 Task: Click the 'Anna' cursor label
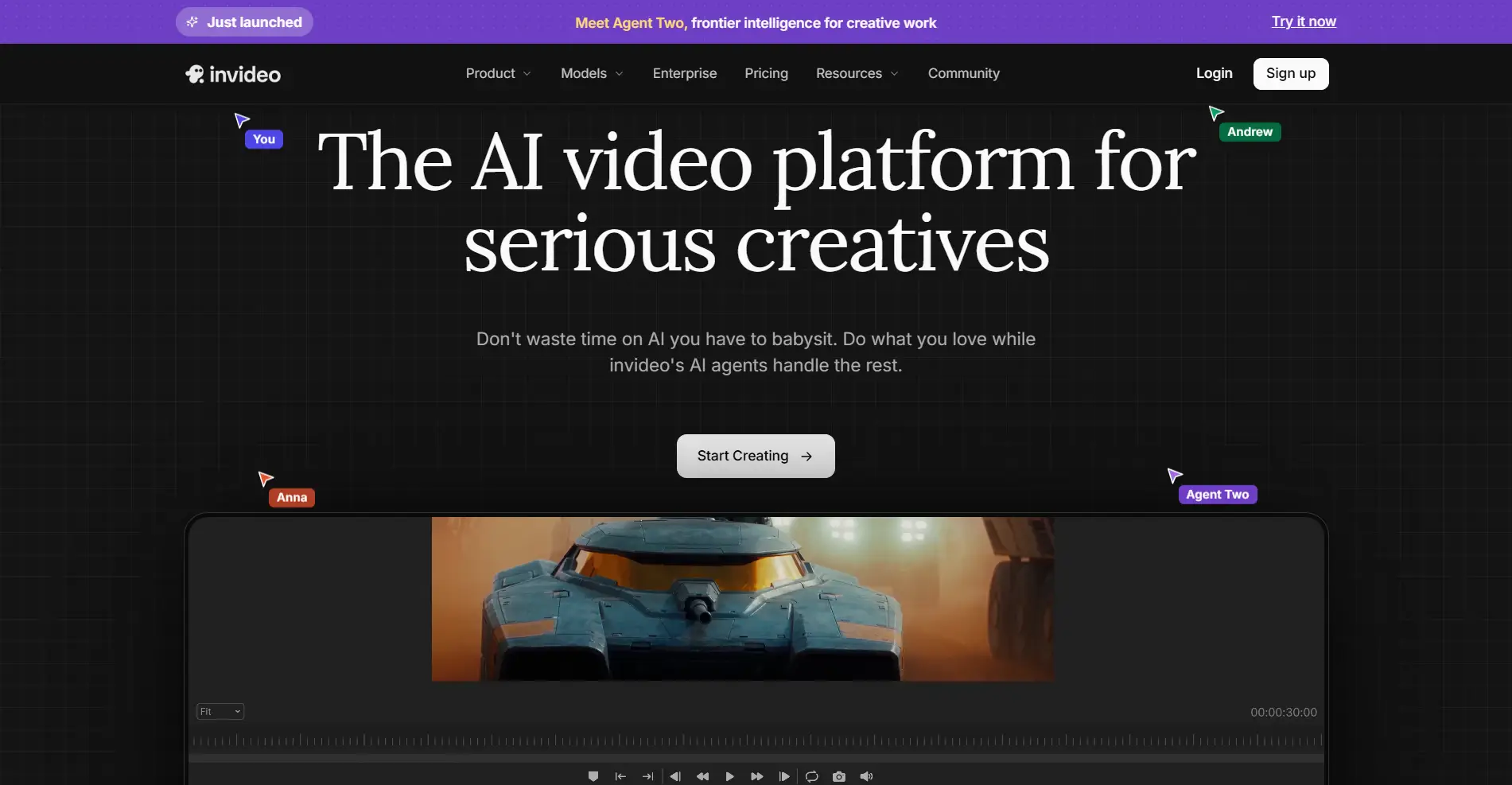[292, 497]
